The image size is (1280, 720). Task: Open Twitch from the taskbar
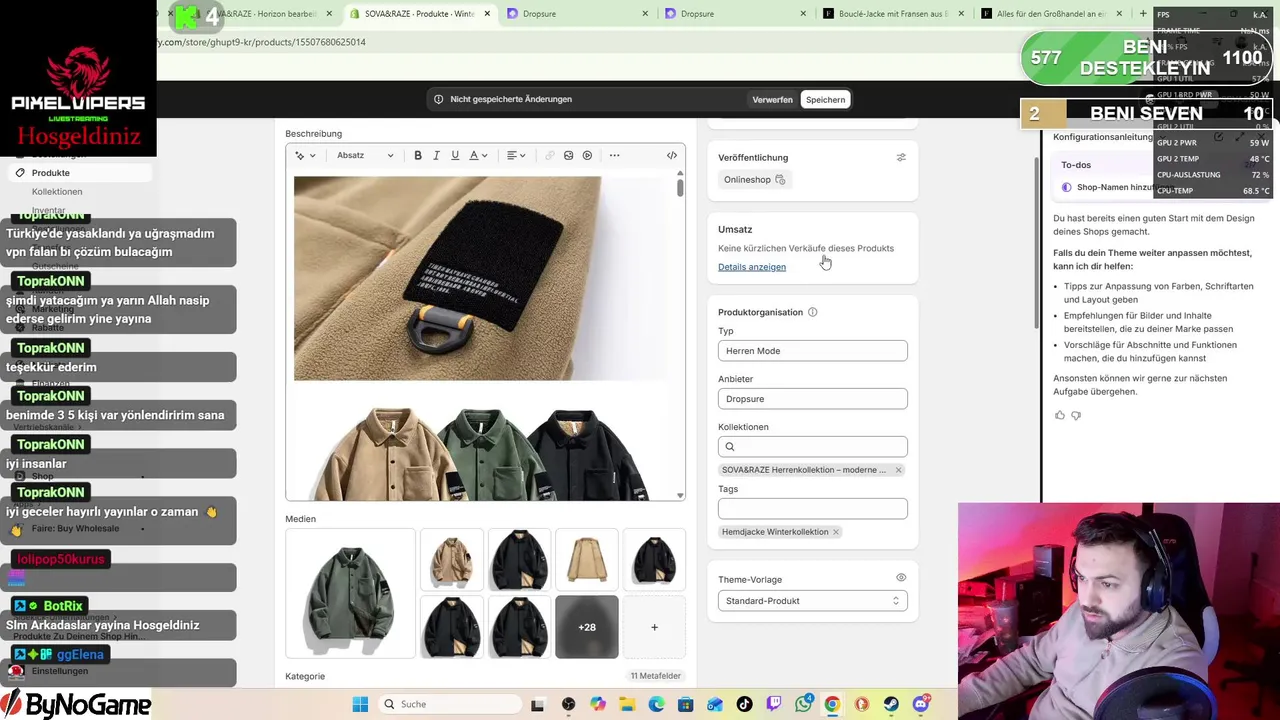[774, 704]
